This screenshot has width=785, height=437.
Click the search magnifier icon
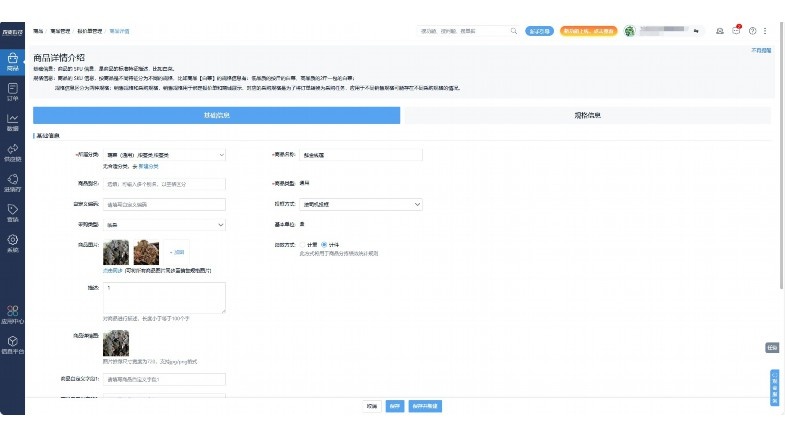[x=514, y=31]
